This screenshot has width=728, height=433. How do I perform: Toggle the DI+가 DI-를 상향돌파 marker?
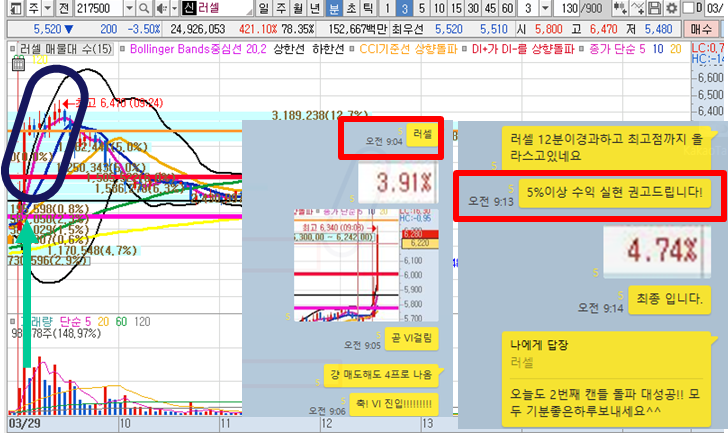click(465, 49)
